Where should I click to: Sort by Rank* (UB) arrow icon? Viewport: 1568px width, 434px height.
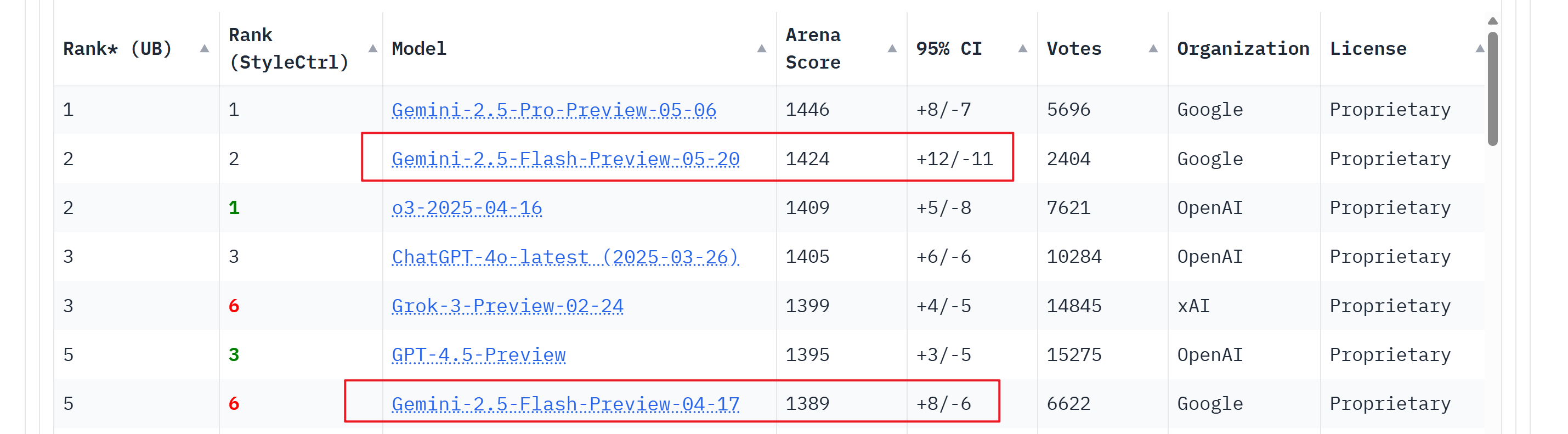click(205, 49)
